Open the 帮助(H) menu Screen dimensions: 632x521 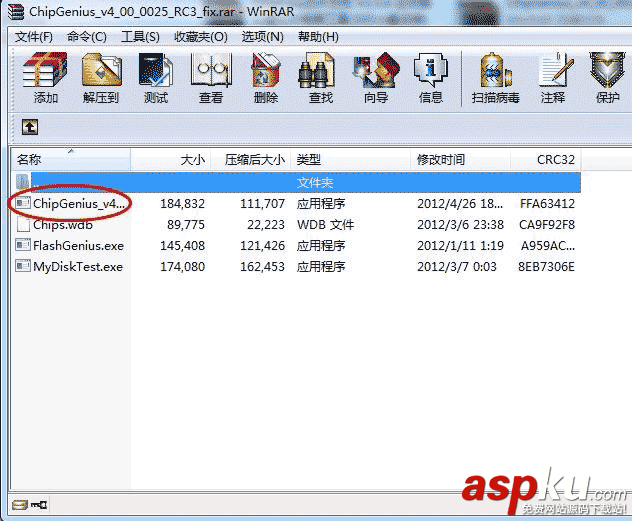pos(318,37)
